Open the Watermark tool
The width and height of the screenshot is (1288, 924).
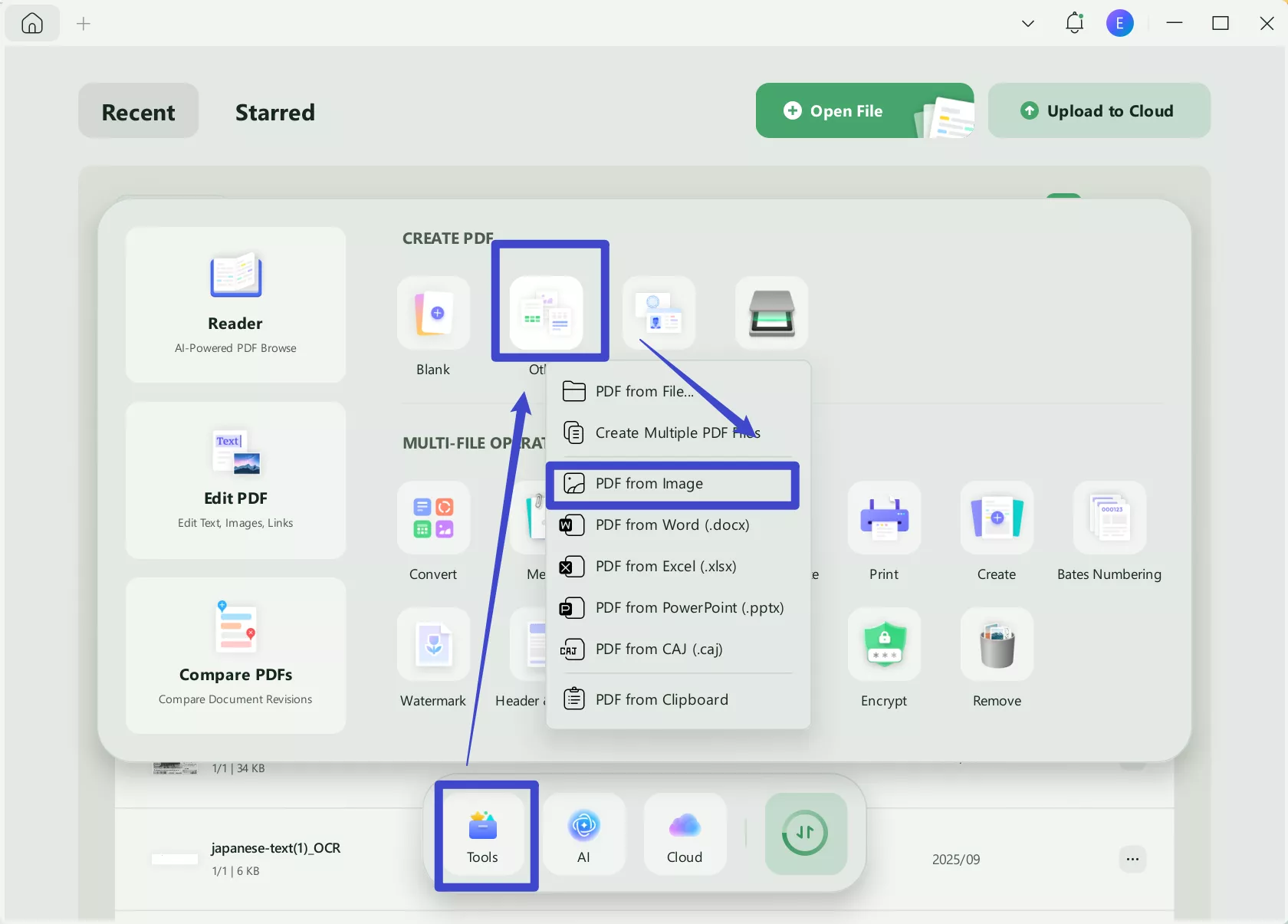(x=432, y=645)
